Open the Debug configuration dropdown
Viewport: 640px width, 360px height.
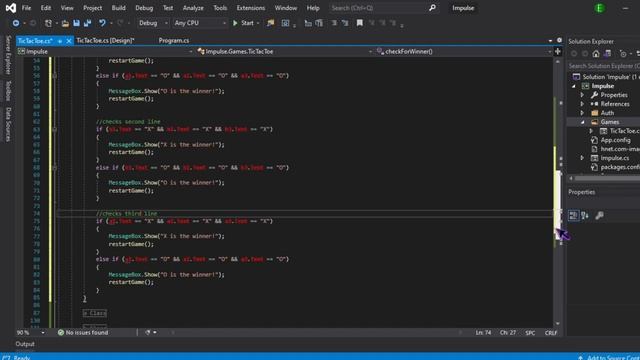(152, 23)
